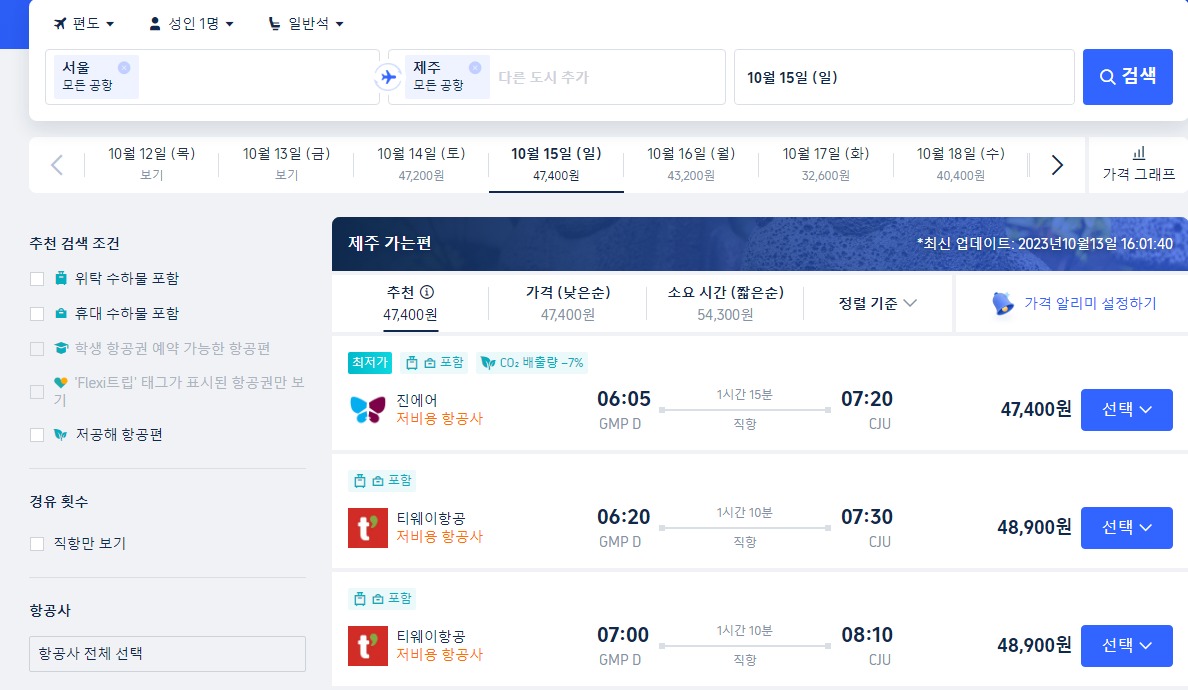Click 제주 가는편 header title
The image size is (1188, 690).
tap(389, 243)
